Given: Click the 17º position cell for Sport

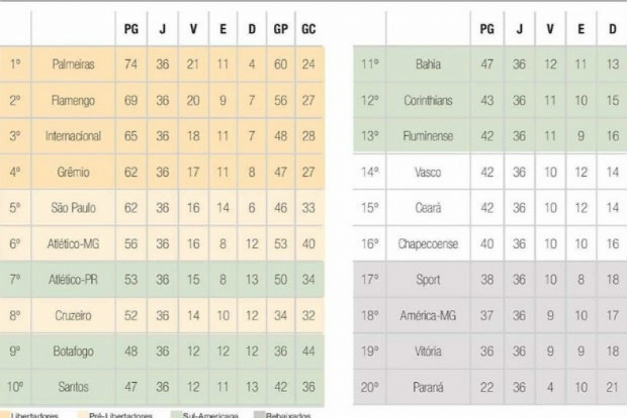Looking at the screenshot, I should [x=369, y=280].
